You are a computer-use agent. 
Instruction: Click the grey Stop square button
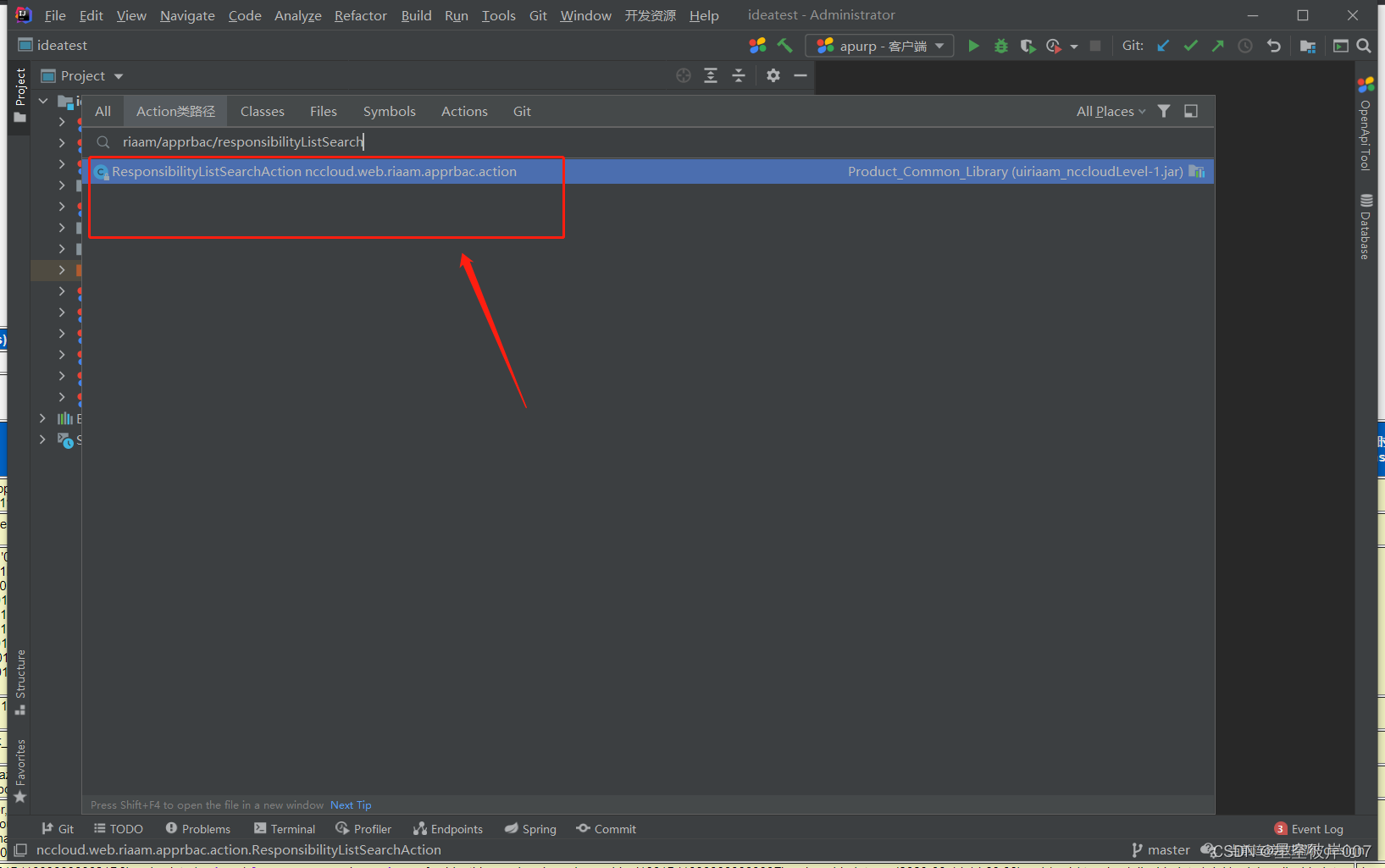(x=1095, y=46)
